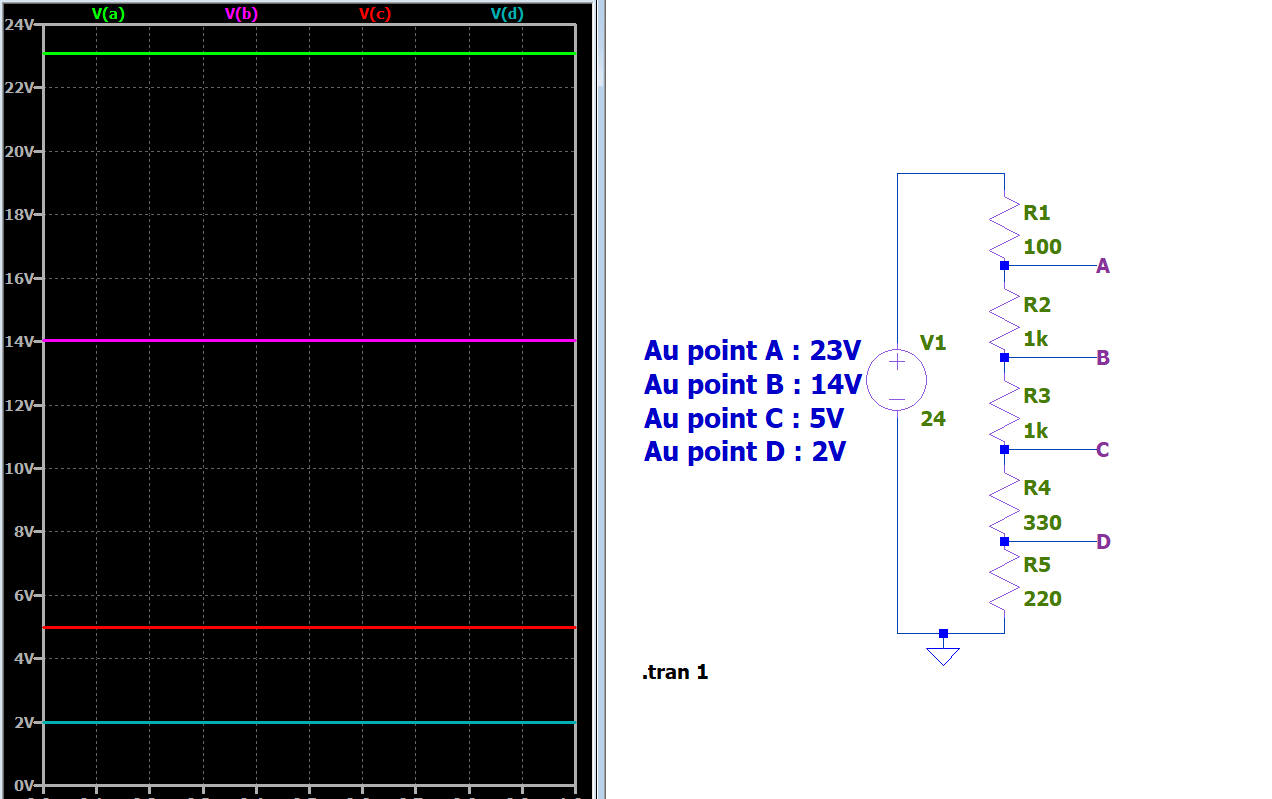Click the green V(a) waveform line

coord(308,54)
